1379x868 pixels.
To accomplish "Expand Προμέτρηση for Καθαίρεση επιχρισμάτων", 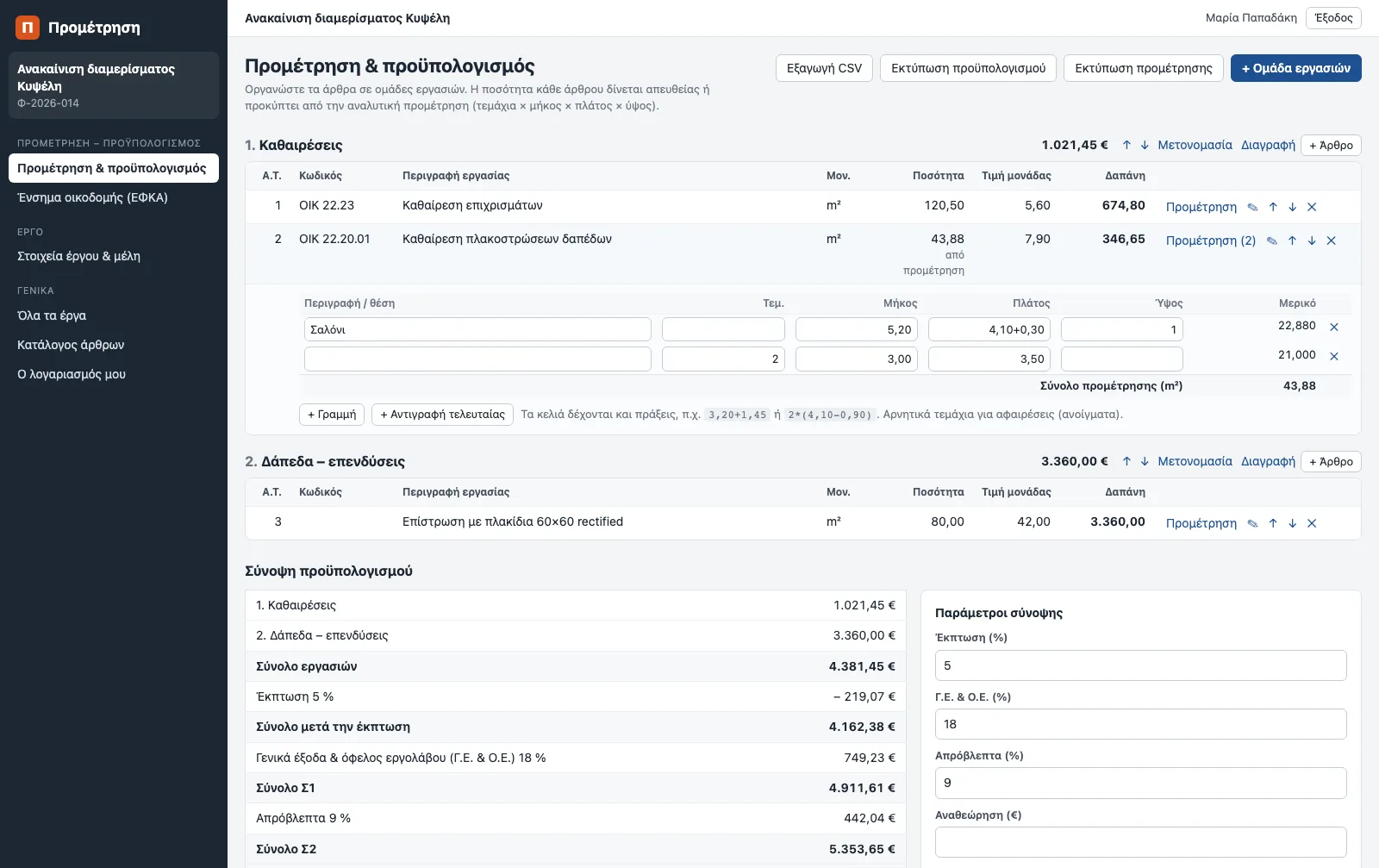I will point(1201,207).
